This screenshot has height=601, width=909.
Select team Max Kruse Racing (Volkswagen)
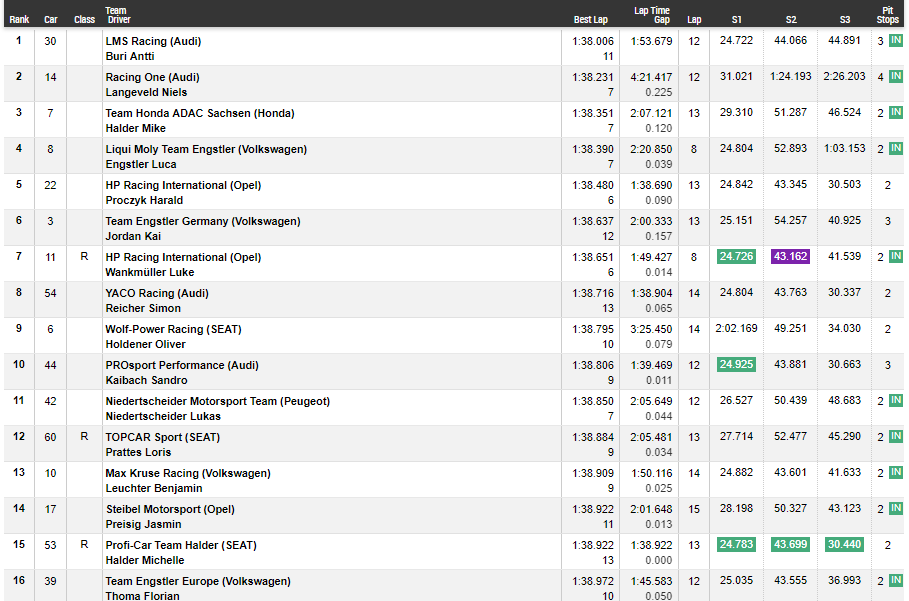click(x=188, y=473)
